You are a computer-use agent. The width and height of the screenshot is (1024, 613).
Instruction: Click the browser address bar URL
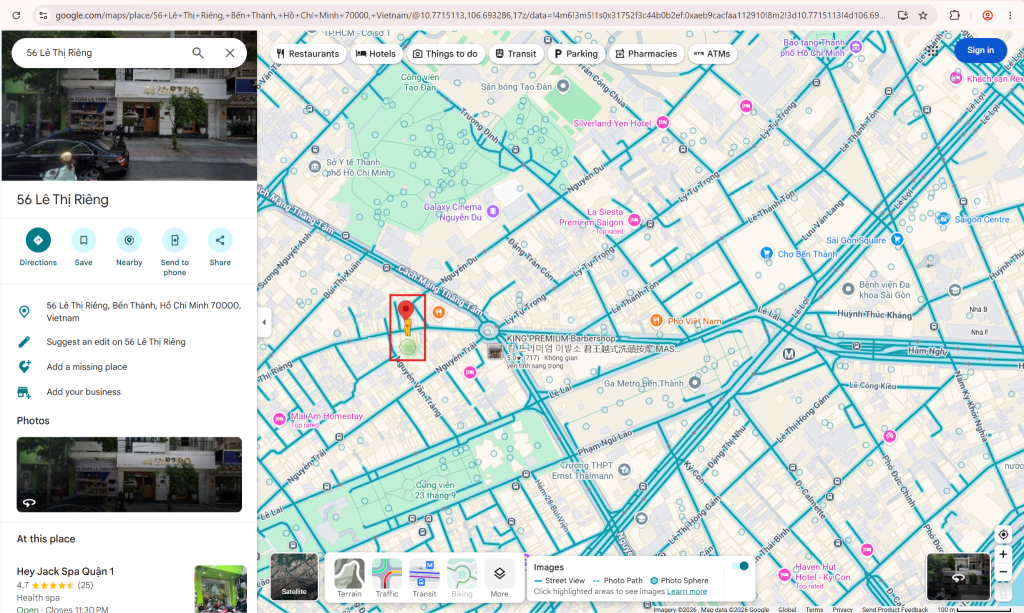[x=470, y=15]
